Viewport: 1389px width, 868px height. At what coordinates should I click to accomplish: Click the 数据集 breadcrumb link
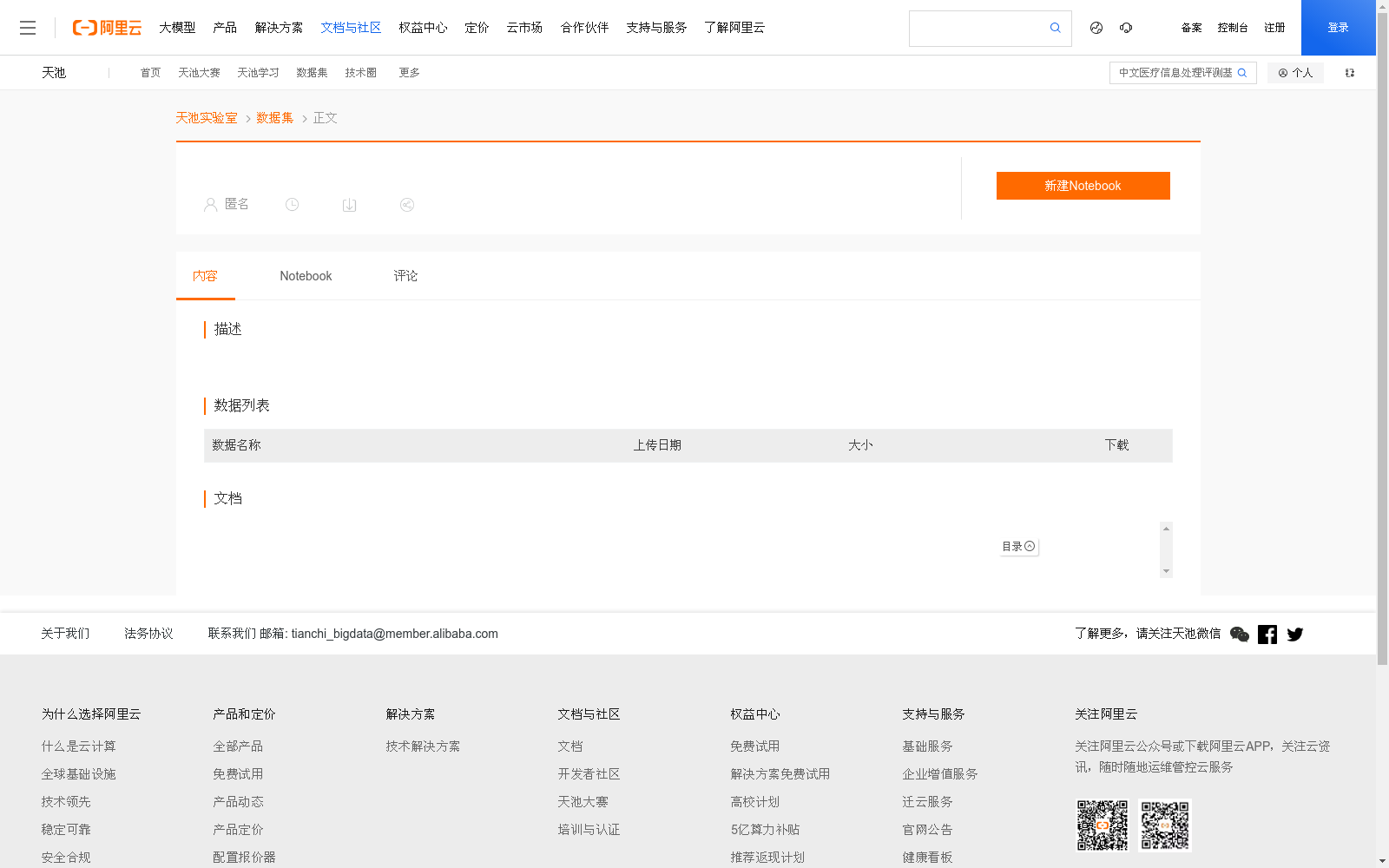point(274,118)
